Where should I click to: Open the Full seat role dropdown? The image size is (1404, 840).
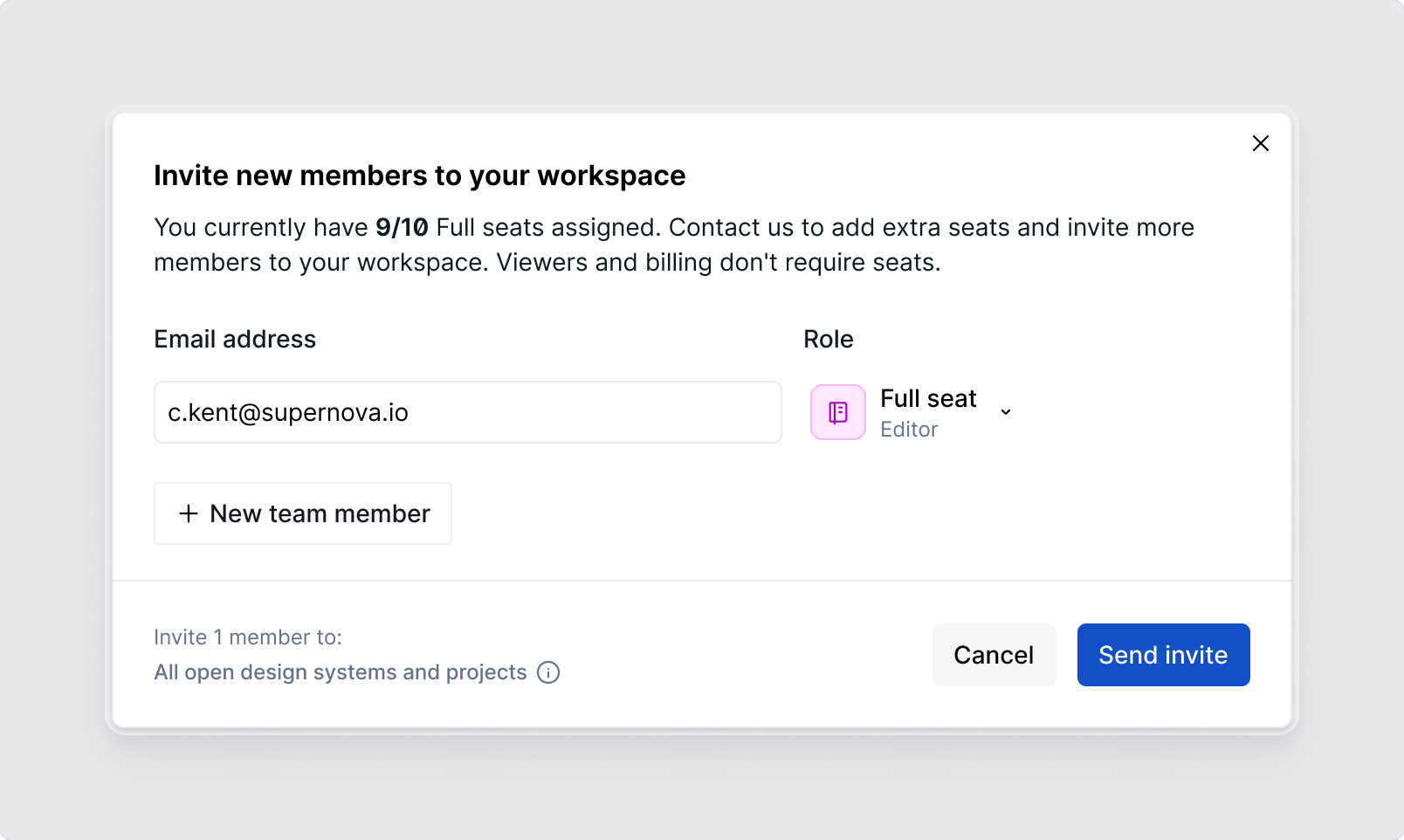(928, 399)
